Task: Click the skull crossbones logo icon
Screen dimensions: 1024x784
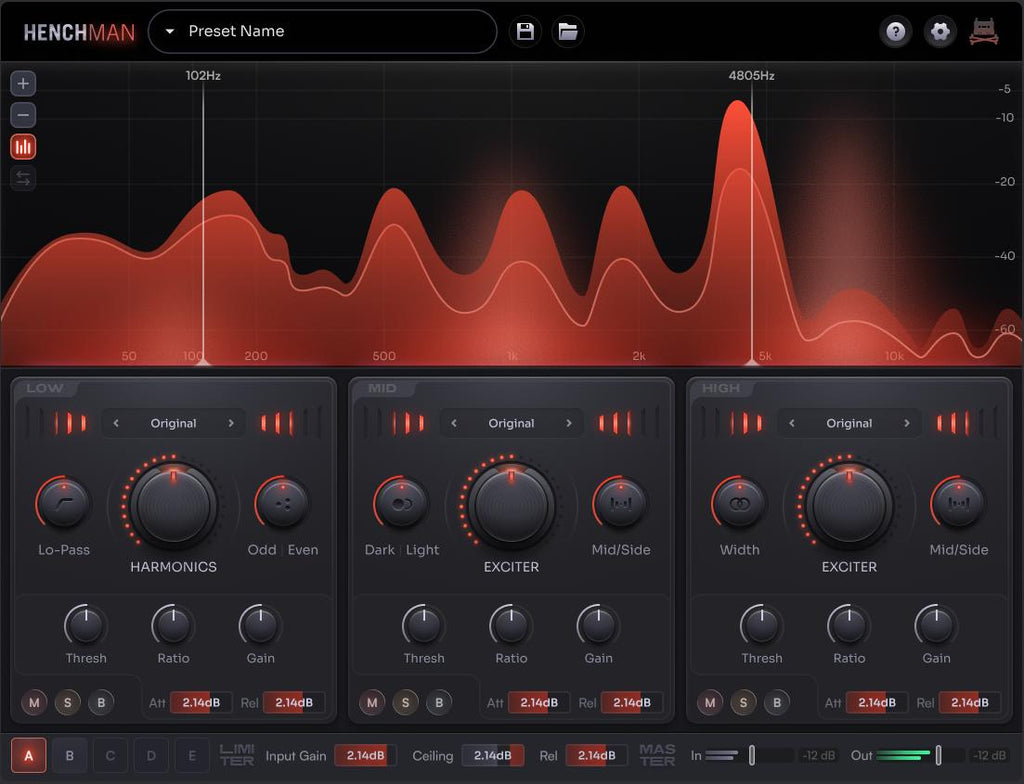Action: pyautogui.click(x=984, y=31)
